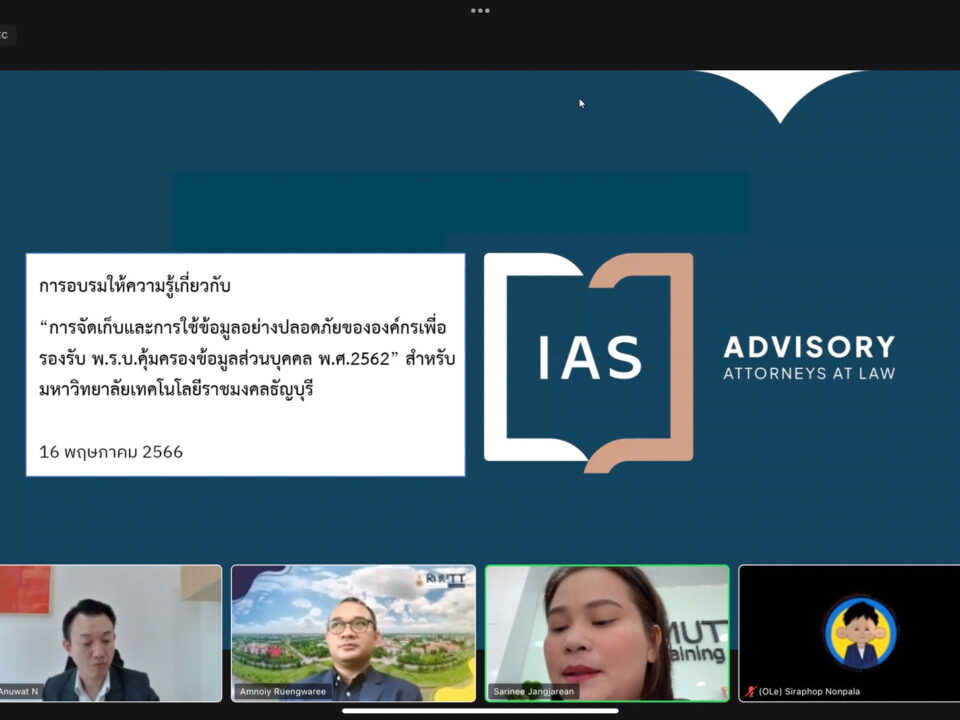Select Anuwat N's video thumbnail
Image resolution: width=960 pixels, height=720 pixels.
[111, 633]
